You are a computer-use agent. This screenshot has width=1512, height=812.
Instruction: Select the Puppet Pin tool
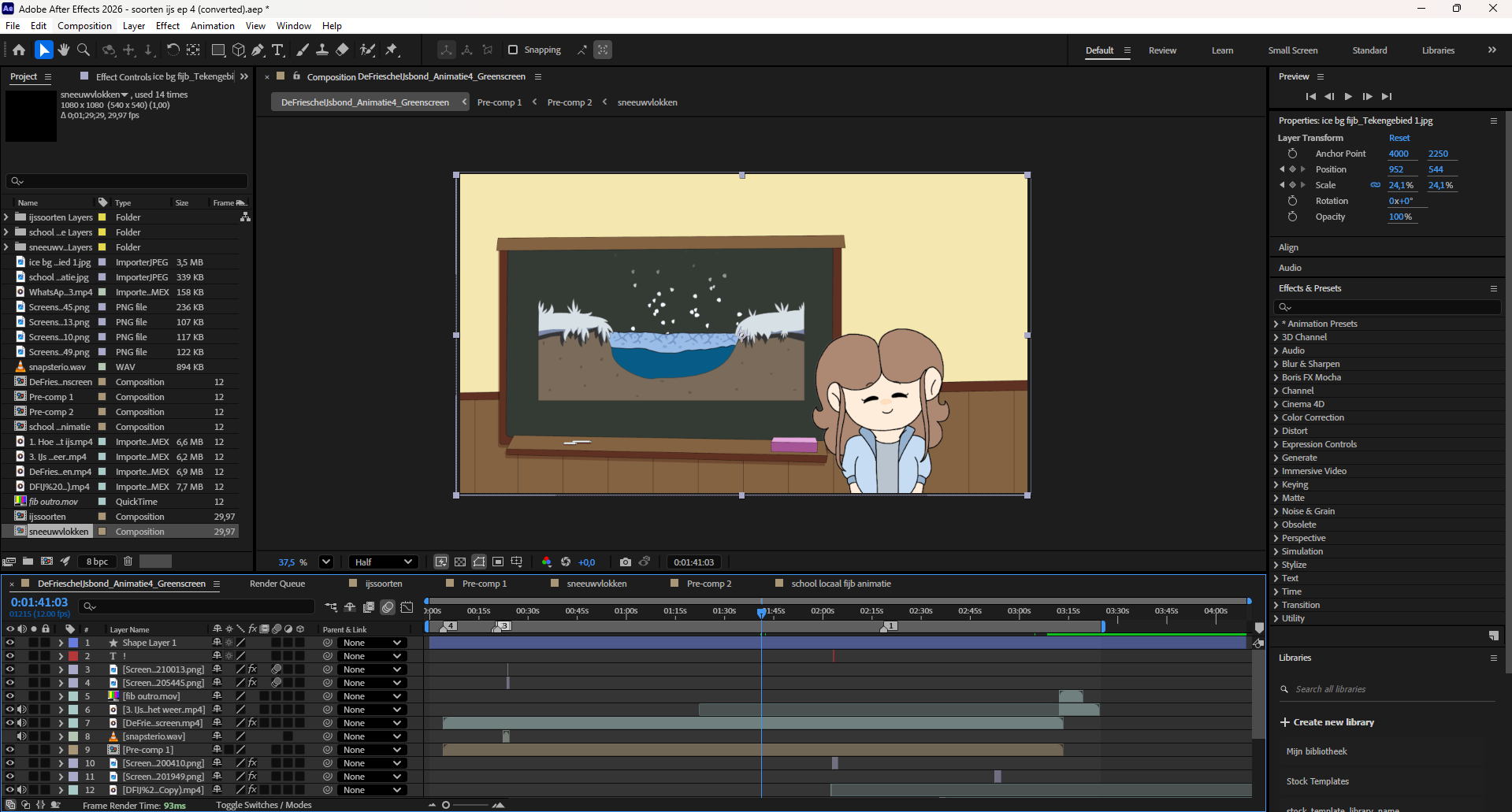pos(392,50)
